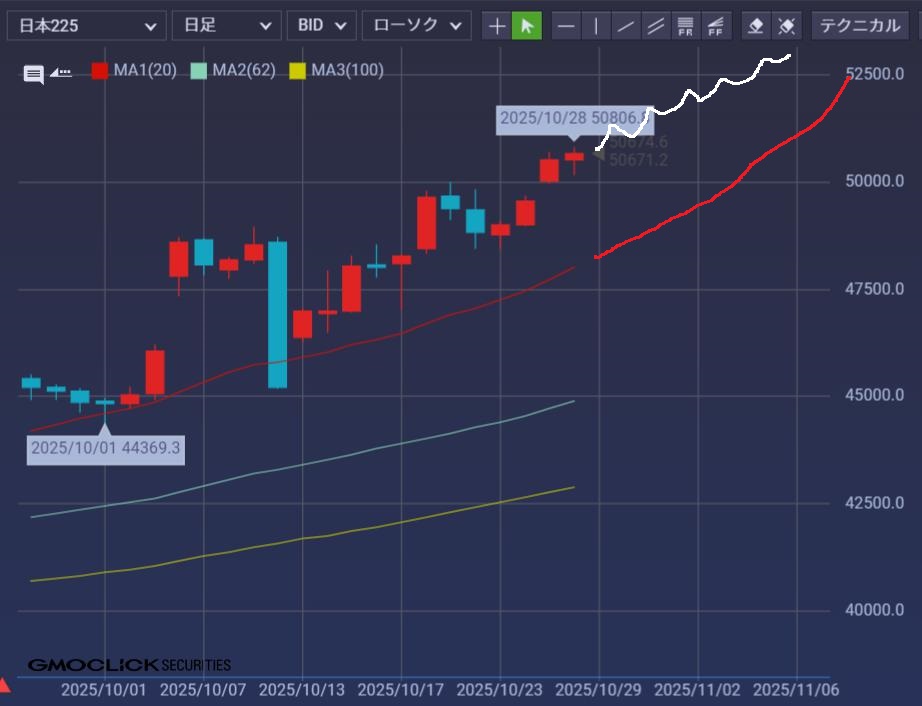The width and height of the screenshot is (922, 706).
Task: Toggle the speech bubble info icon
Action: pos(34,74)
